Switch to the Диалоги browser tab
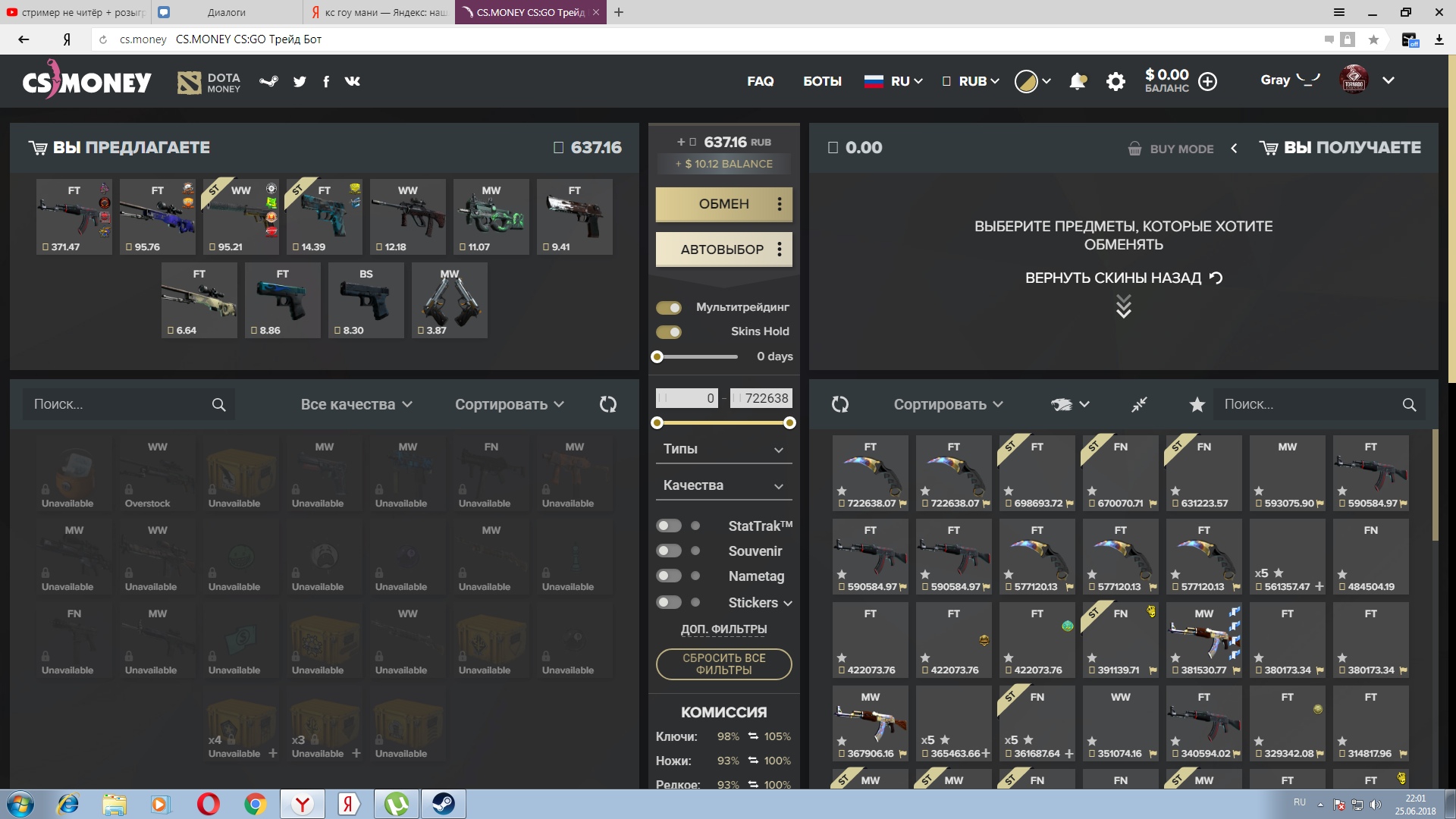 point(227,12)
